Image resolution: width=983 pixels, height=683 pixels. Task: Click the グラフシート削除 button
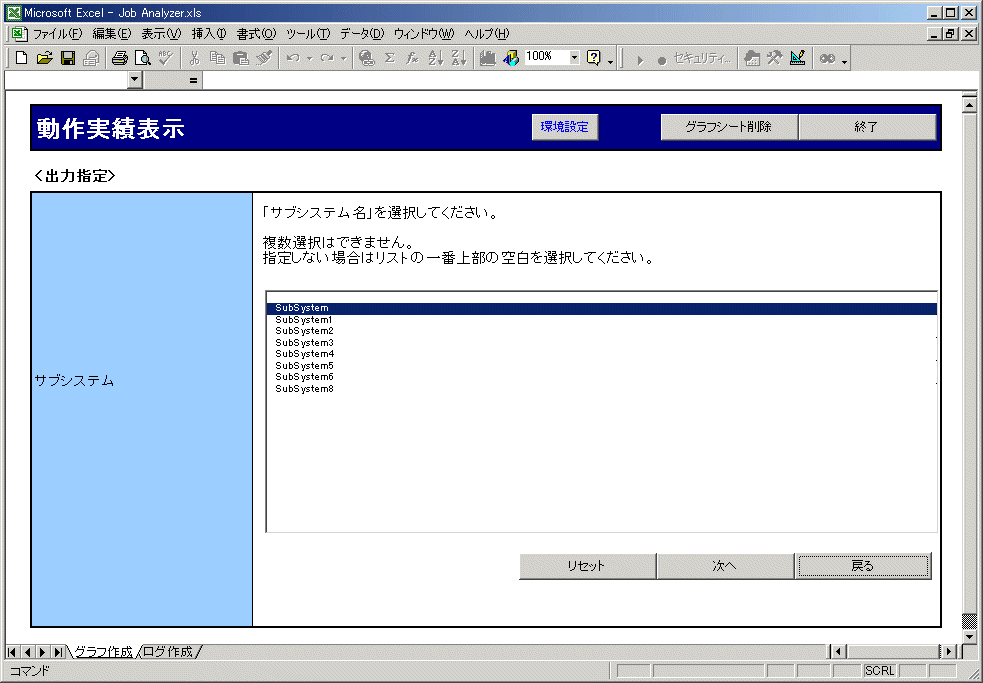(728, 127)
